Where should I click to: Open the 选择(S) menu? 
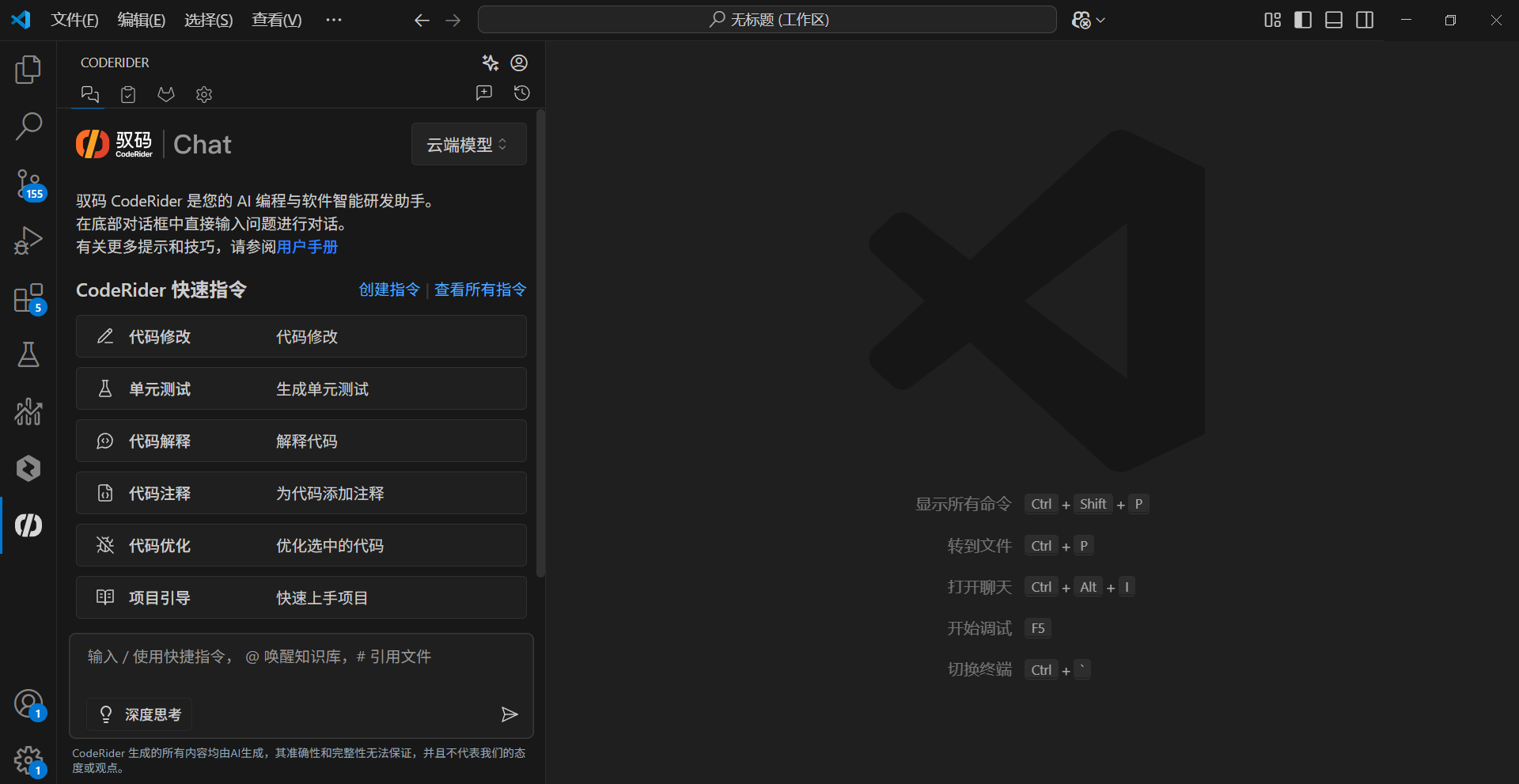tap(208, 20)
